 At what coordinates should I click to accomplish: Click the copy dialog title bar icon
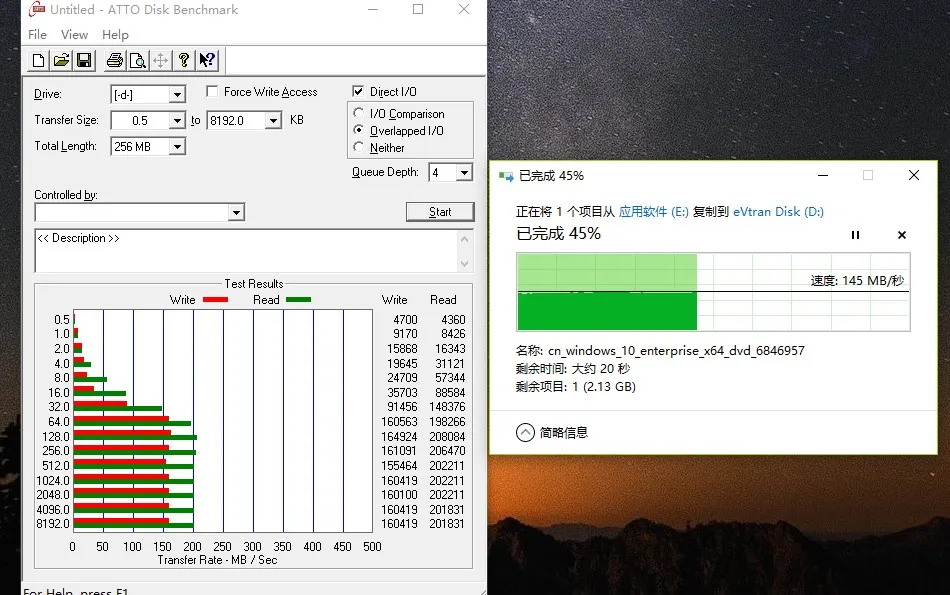(x=506, y=176)
